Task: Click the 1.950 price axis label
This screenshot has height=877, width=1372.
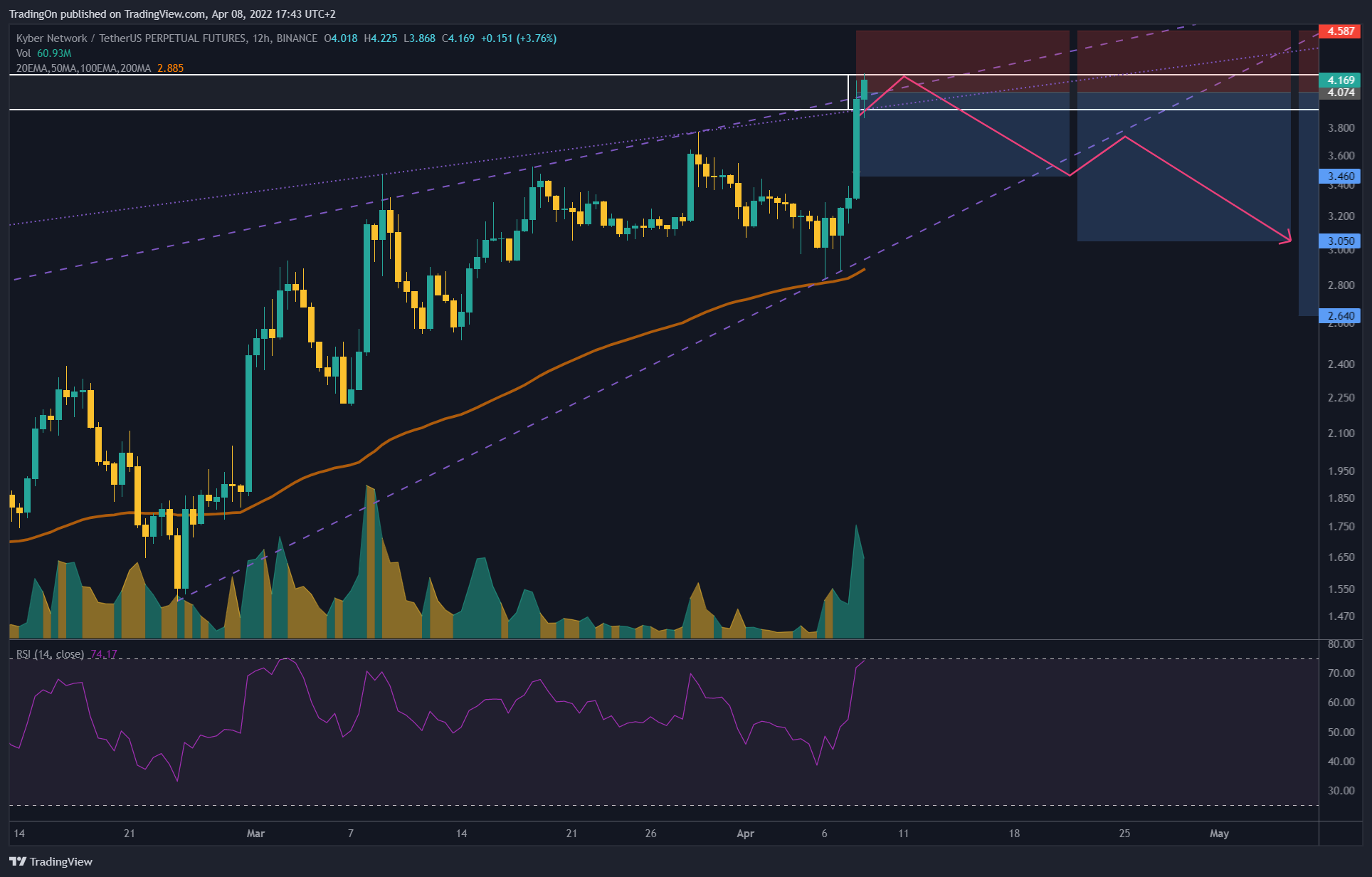Action: coord(1341,471)
